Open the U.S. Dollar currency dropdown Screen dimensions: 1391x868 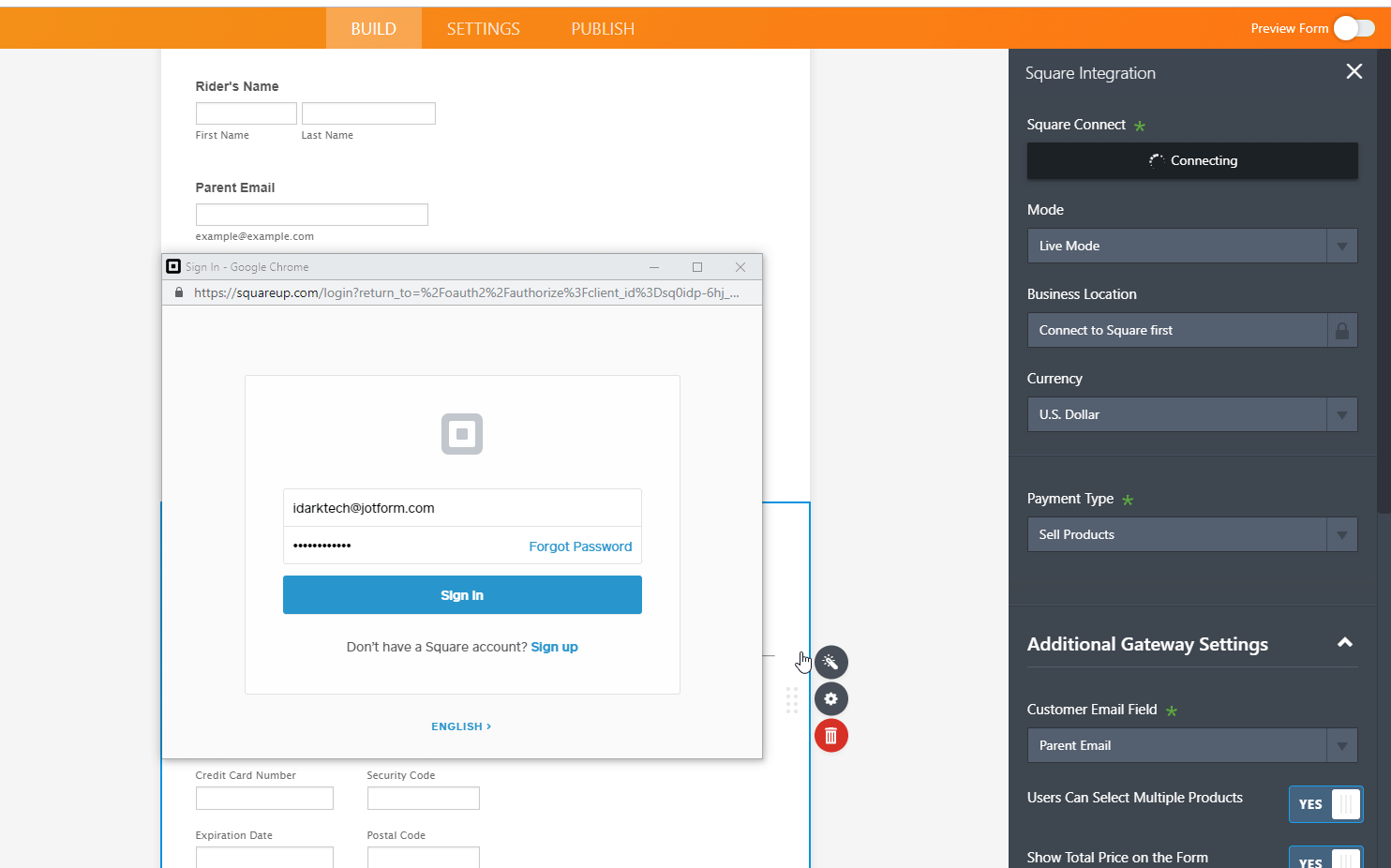tap(1191, 415)
